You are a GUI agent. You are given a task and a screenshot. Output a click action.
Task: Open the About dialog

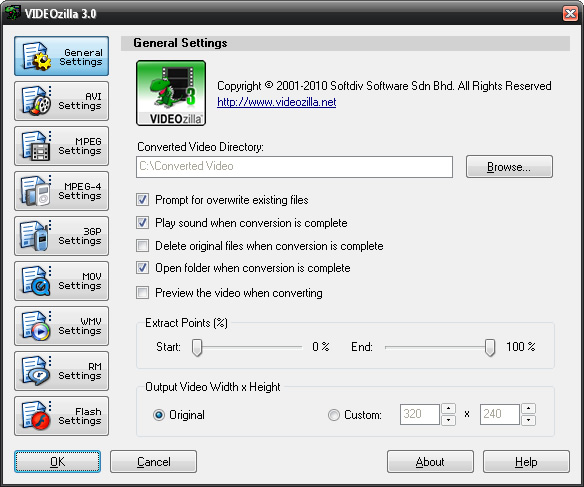pos(430,462)
